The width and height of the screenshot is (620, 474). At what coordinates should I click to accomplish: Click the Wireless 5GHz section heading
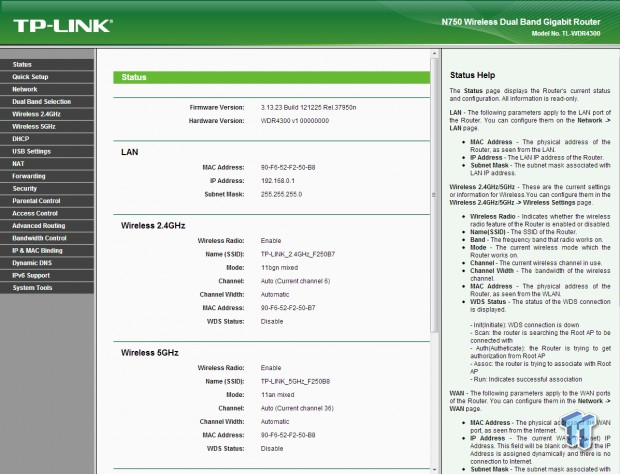click(149, 353)
